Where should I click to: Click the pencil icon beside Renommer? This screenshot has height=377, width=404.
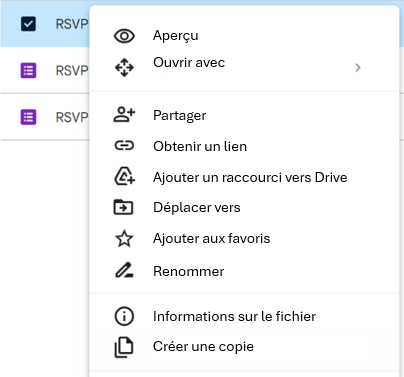(124, 270)
